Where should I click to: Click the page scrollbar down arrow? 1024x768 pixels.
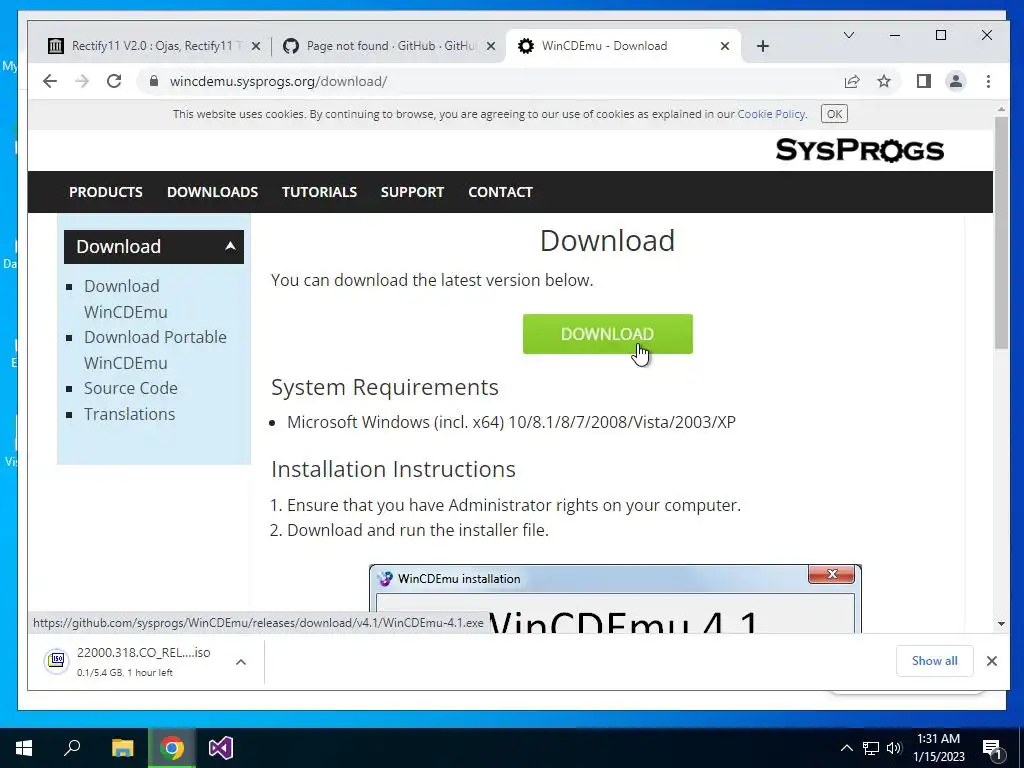1001,624
